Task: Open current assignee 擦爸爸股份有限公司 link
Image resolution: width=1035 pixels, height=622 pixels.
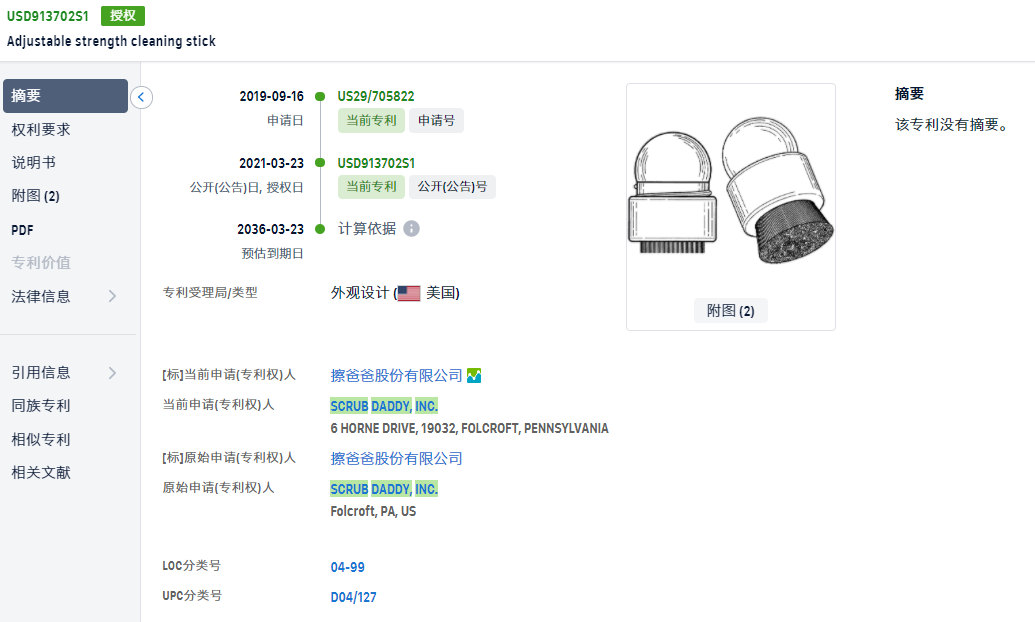Action: [396, 376]
